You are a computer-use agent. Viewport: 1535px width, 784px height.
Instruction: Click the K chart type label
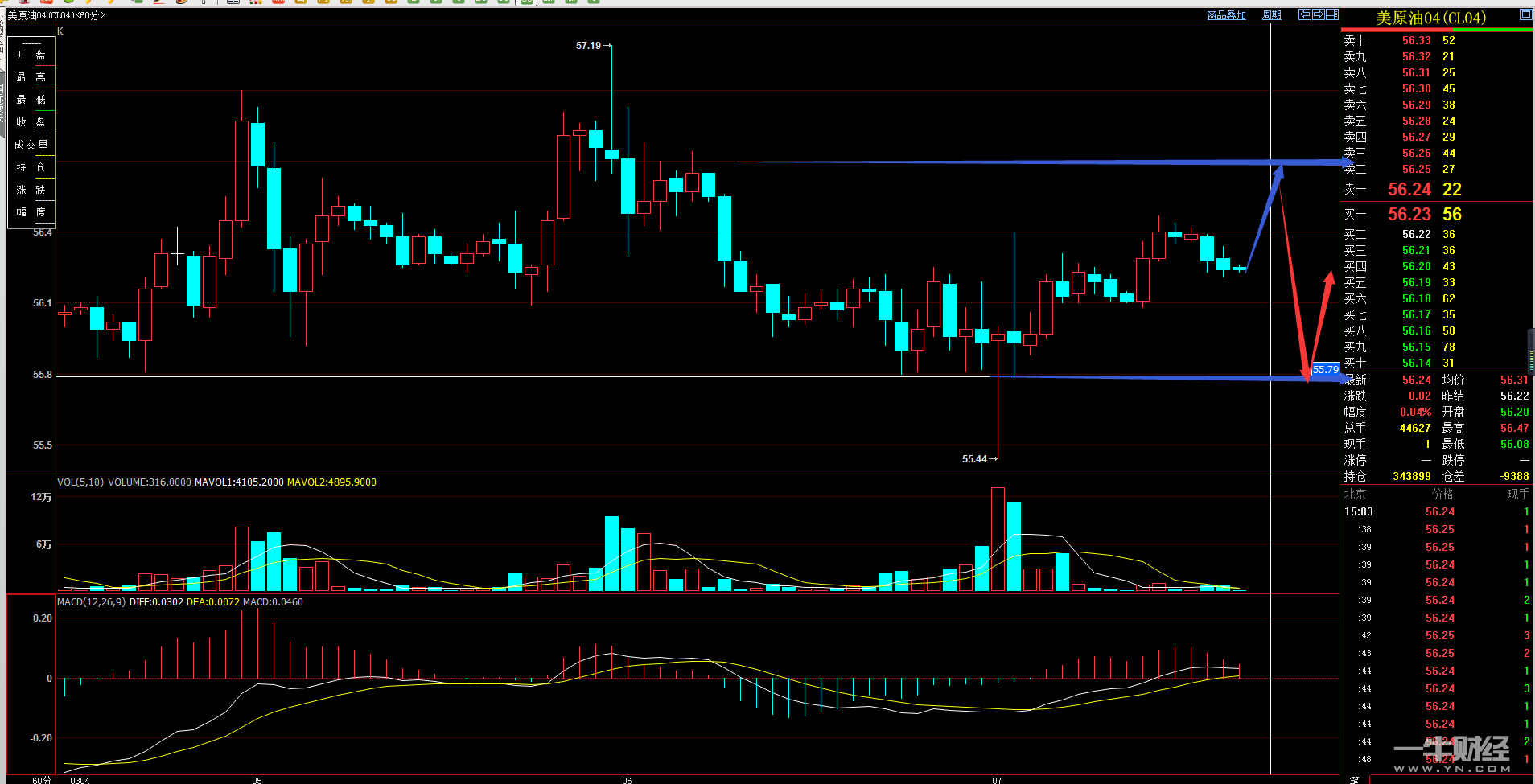pyautogui.click(x=60, y=31)
